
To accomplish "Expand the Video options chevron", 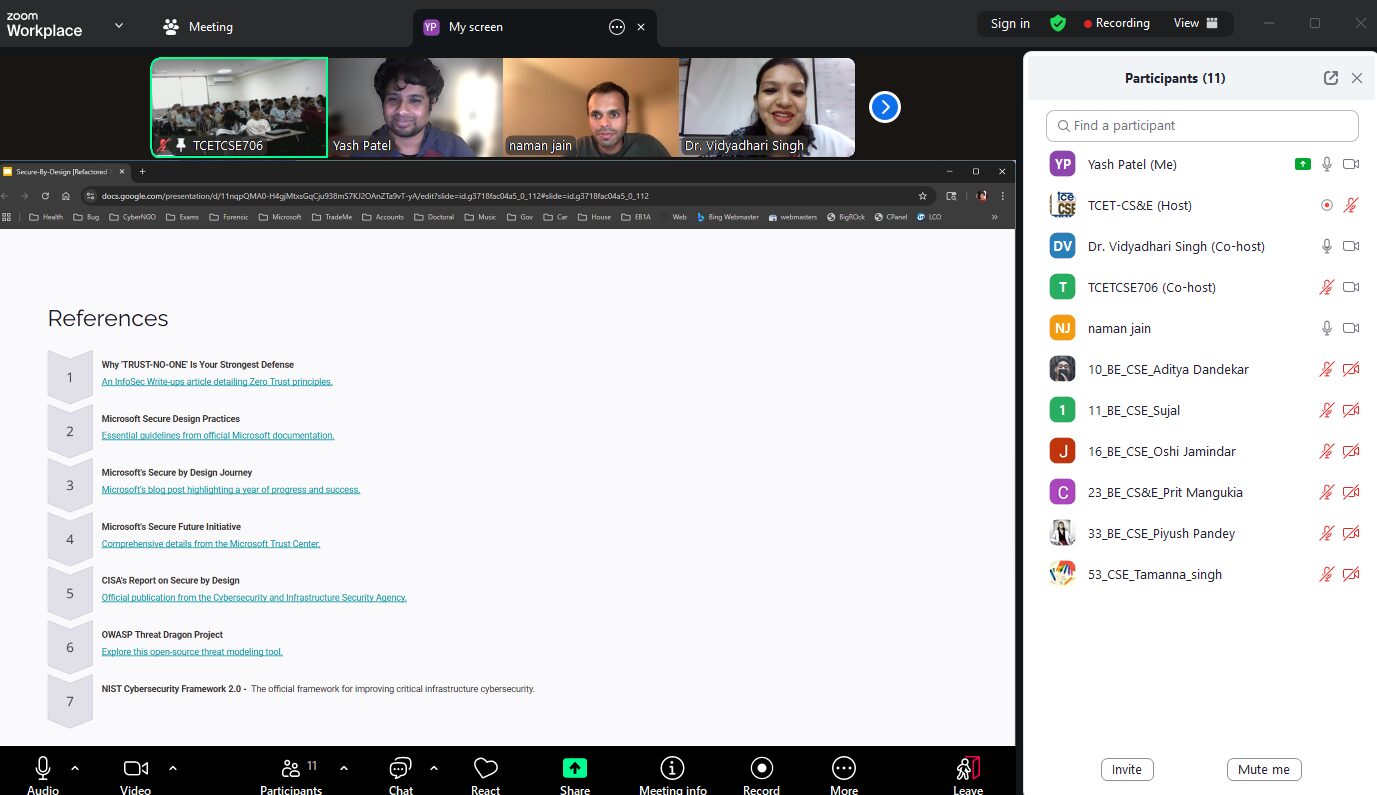I will tap(173, 768).
